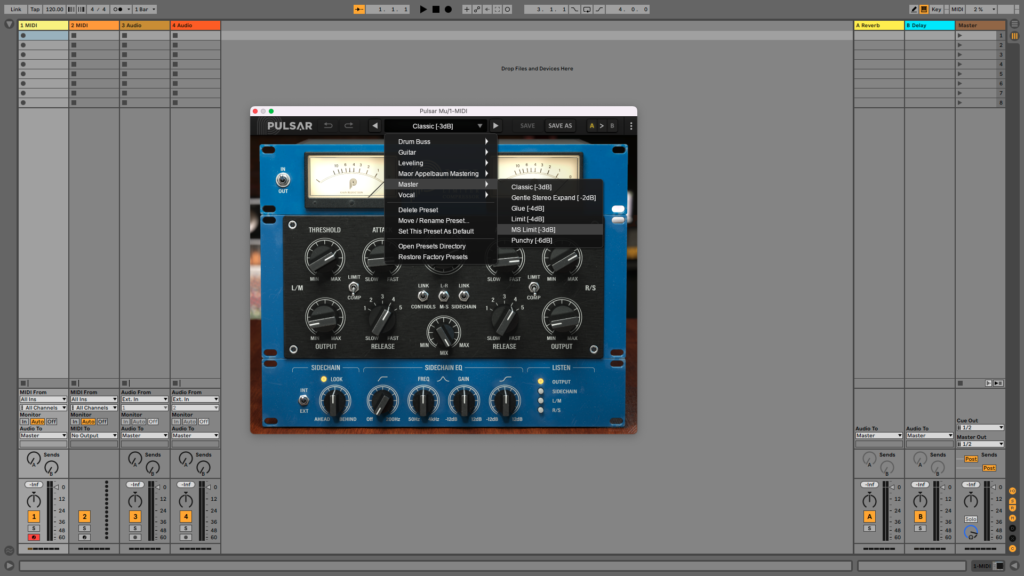The image size is (1024, 576).
Task: Stop playback with the transport Stop button
Action: tap(436, 9)
